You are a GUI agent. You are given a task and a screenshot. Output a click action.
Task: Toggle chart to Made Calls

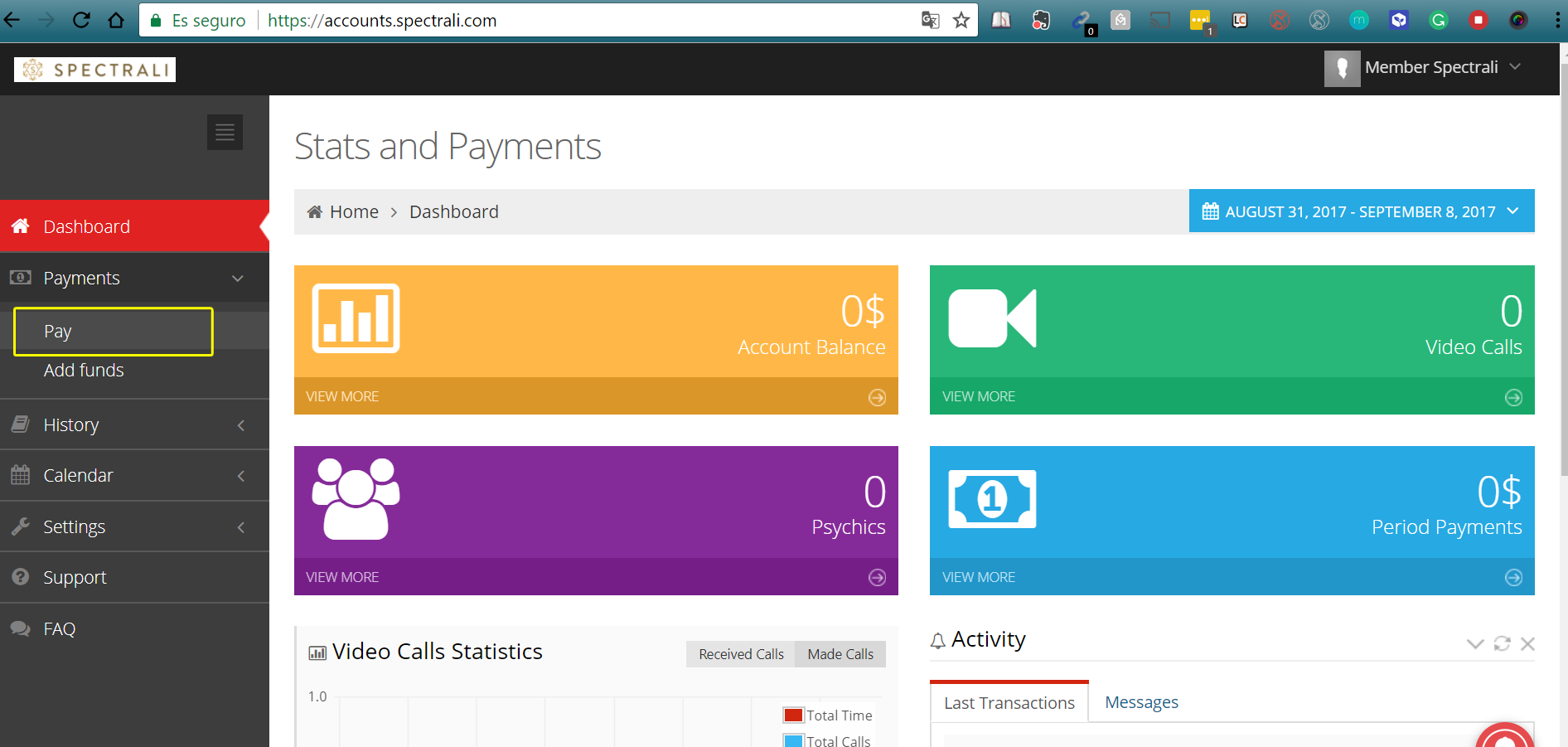840,654
